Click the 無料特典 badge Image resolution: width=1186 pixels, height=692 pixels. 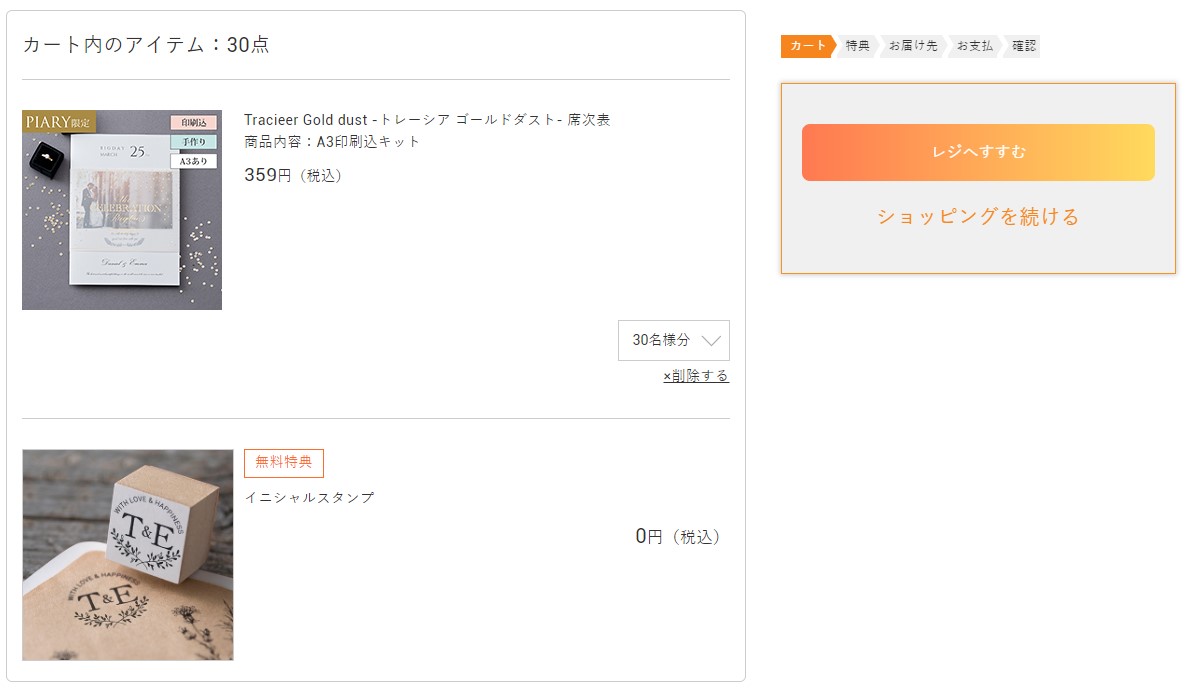click(284, 463)
